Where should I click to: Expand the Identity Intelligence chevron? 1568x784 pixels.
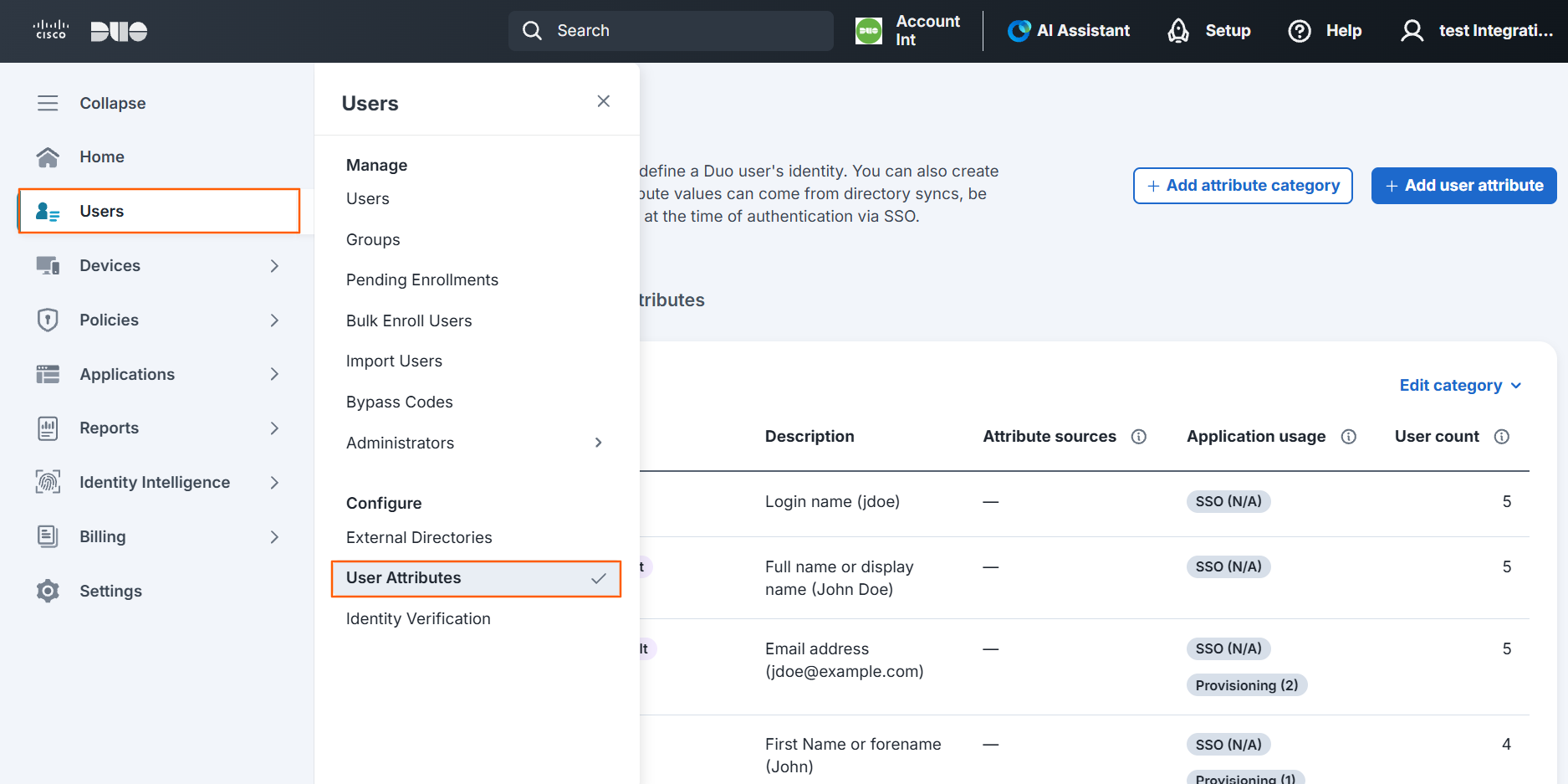click(274, 483)
